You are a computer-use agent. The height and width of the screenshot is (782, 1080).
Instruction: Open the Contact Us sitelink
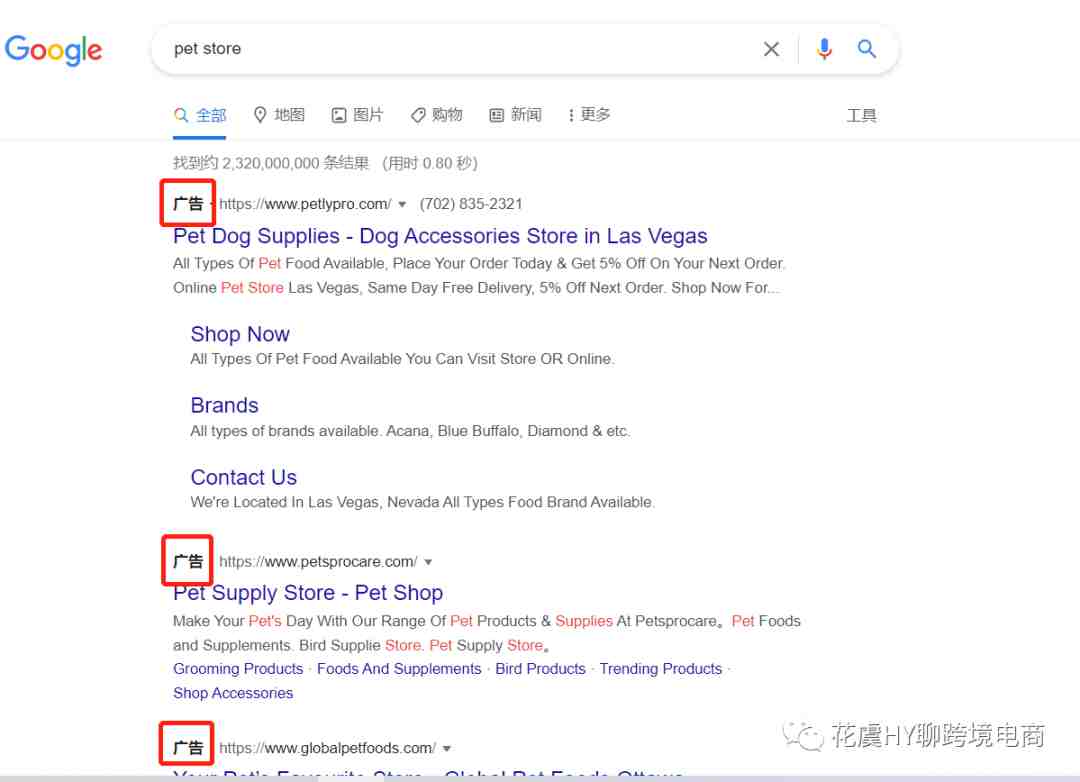click(x=244, y=477)
